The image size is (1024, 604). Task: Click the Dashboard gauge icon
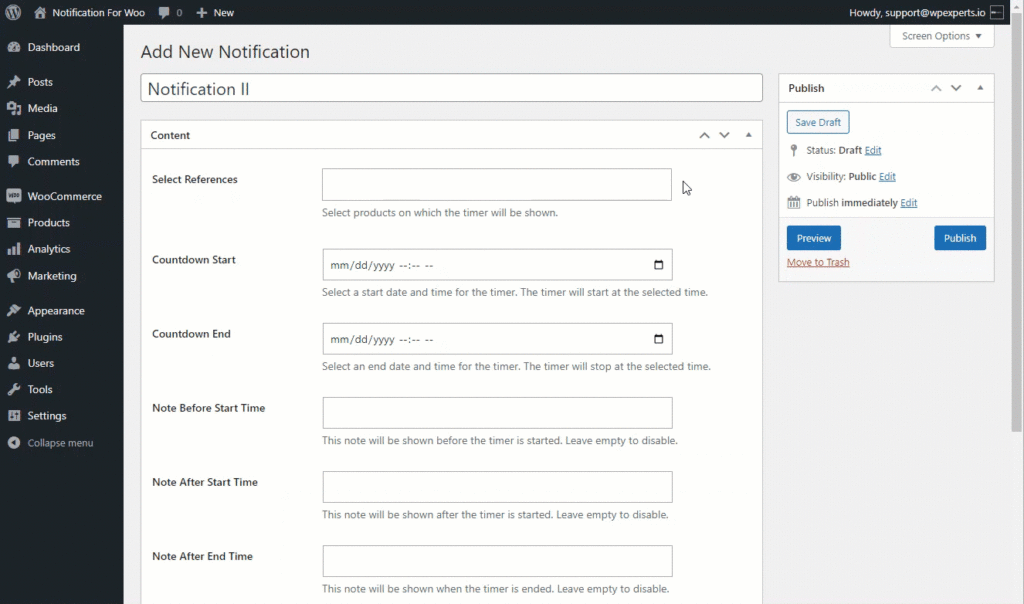pos(14,47)
